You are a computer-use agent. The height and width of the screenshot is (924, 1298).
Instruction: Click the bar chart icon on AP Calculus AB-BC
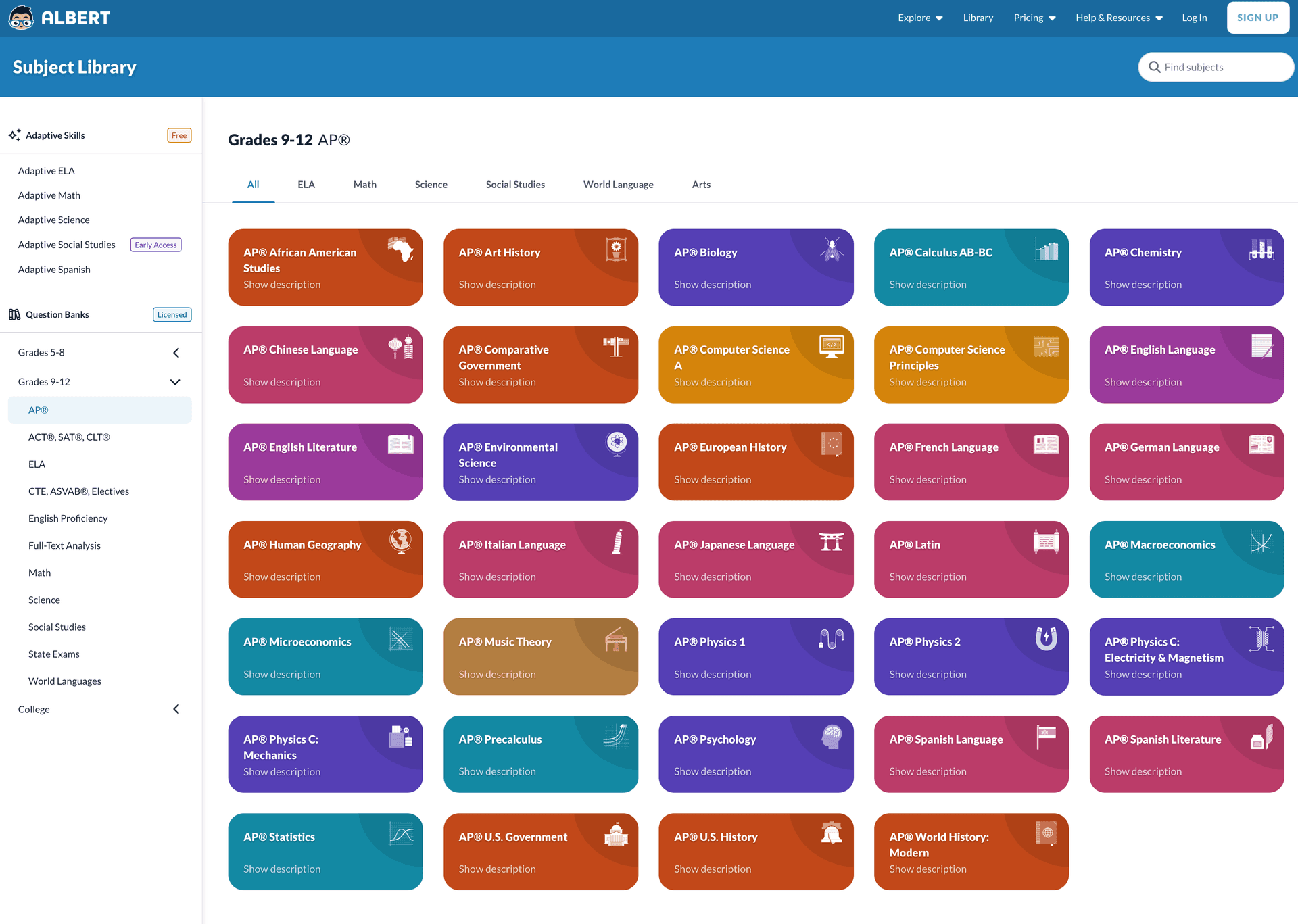click(x=1047, y=249)
